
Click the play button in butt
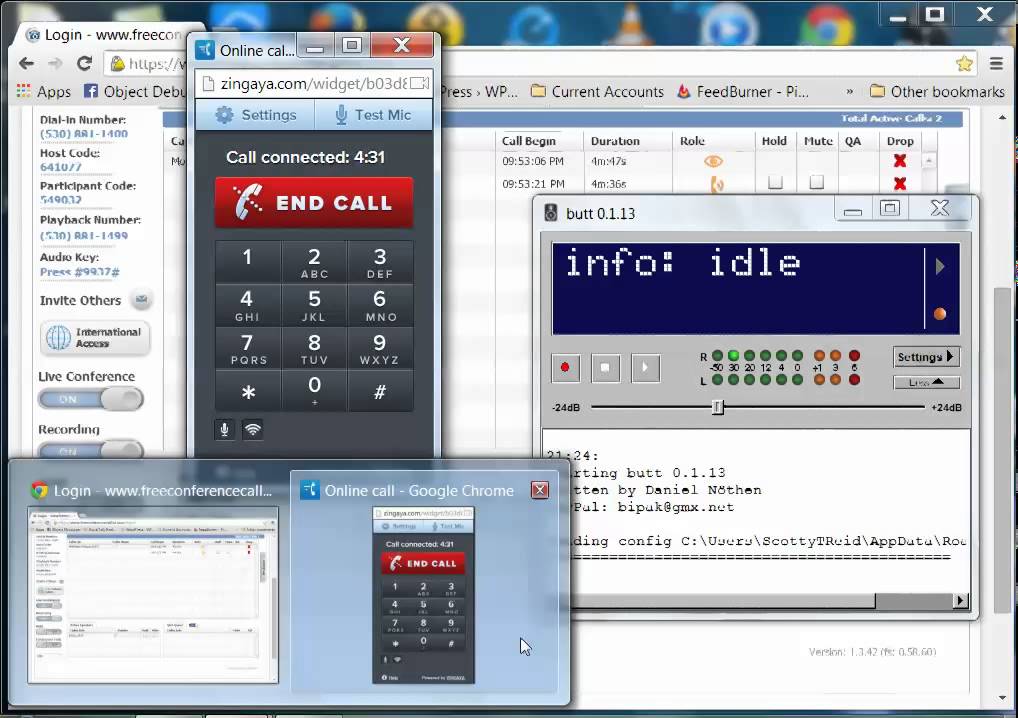(645, 367)
